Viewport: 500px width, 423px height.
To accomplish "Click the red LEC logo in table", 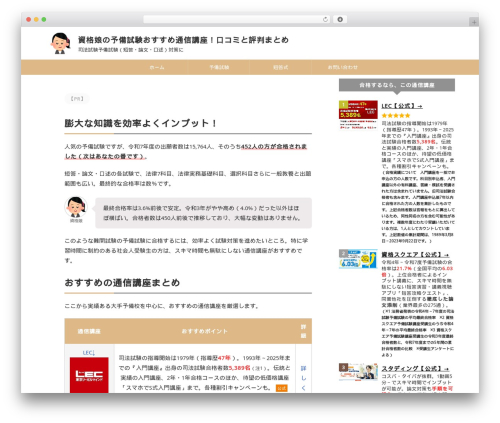I will click(x=89, y=375).
